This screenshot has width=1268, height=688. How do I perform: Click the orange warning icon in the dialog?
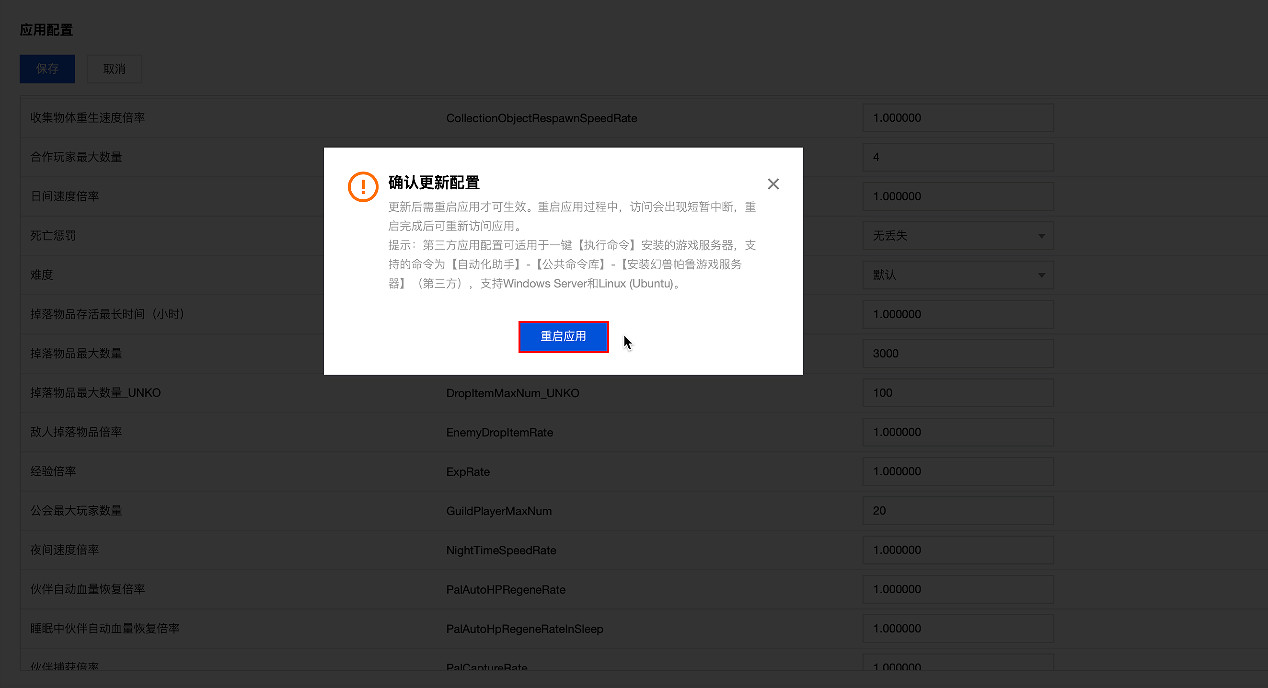363,186
